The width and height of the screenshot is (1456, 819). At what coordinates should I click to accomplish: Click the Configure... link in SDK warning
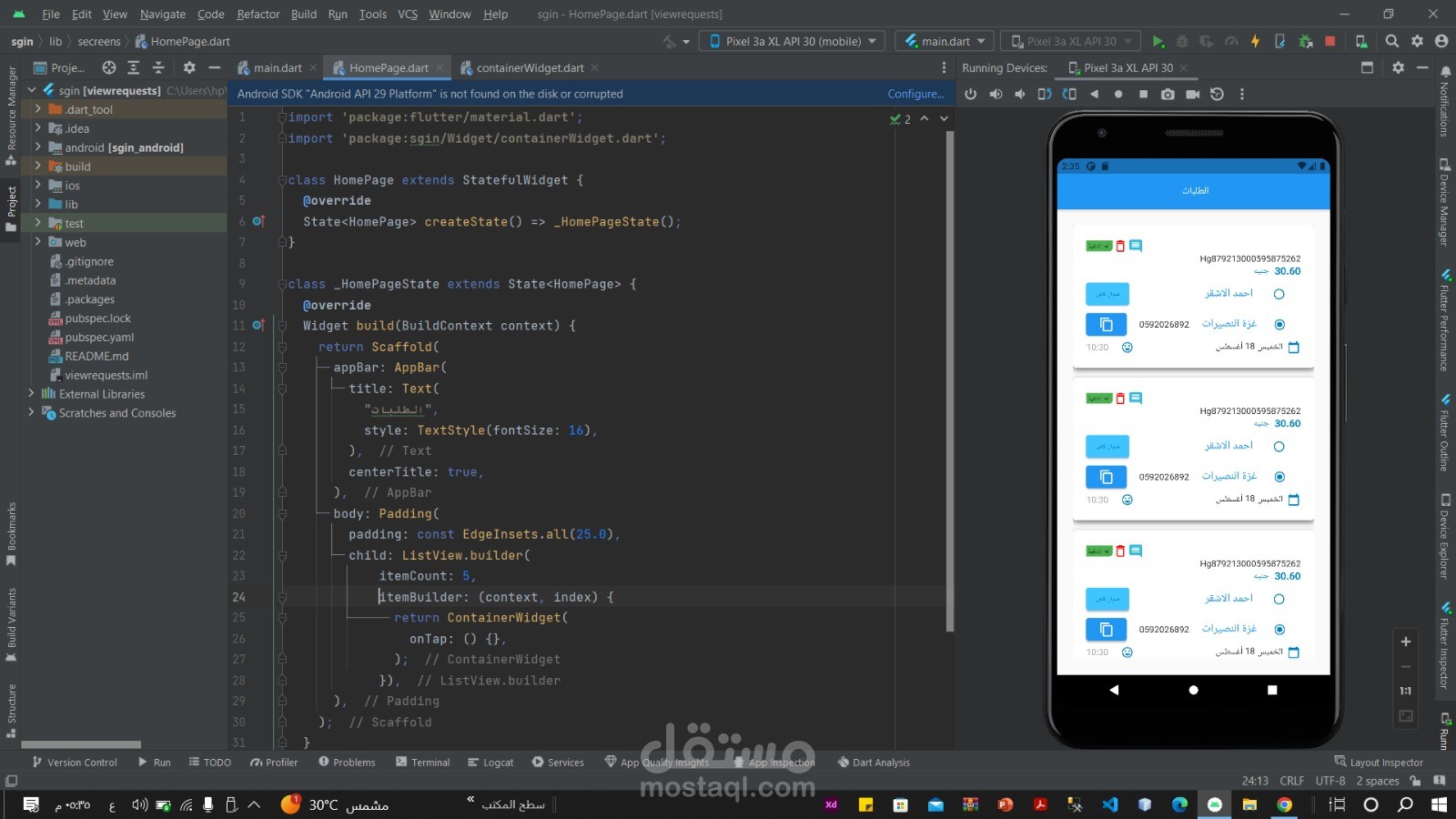915,94
